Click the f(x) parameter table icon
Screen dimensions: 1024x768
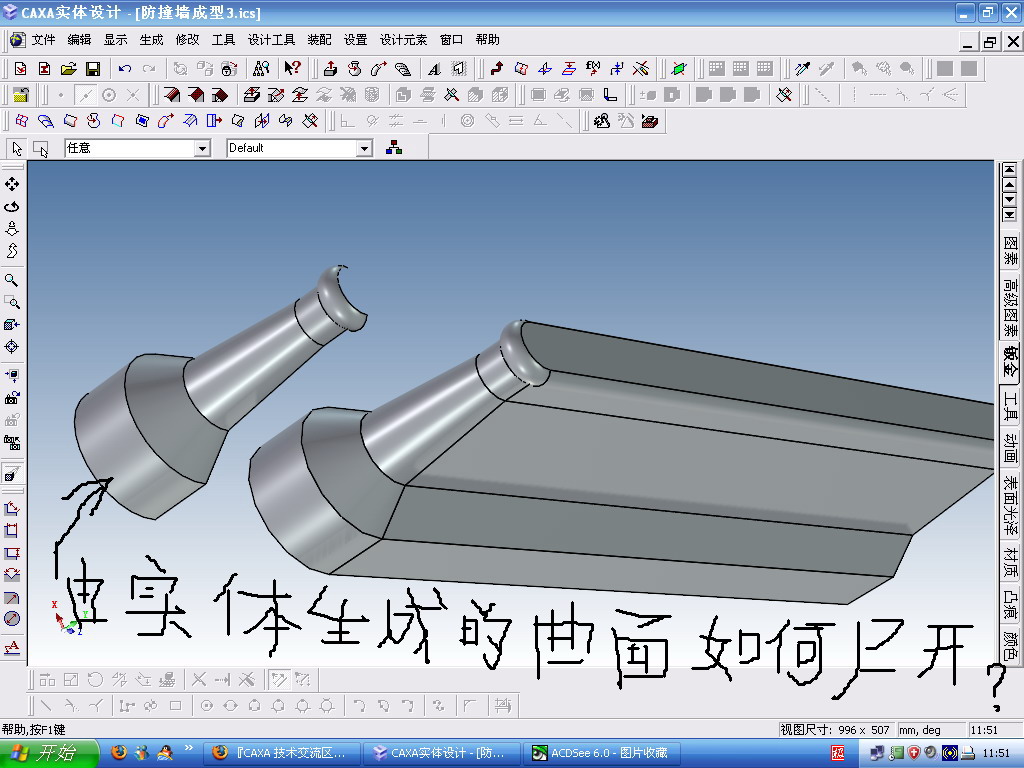(x=593, y=68)
